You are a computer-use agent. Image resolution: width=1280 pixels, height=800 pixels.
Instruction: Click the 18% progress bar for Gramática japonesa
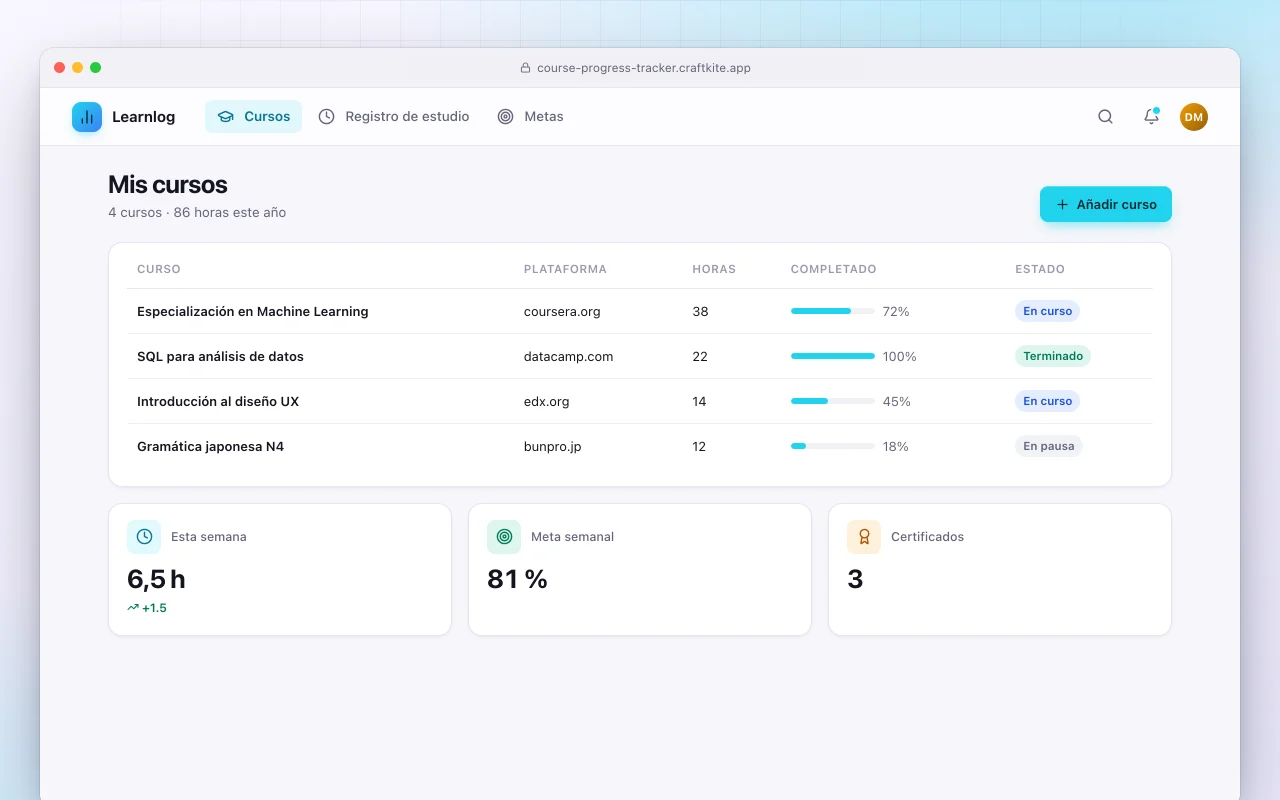[x=833, y=446]
